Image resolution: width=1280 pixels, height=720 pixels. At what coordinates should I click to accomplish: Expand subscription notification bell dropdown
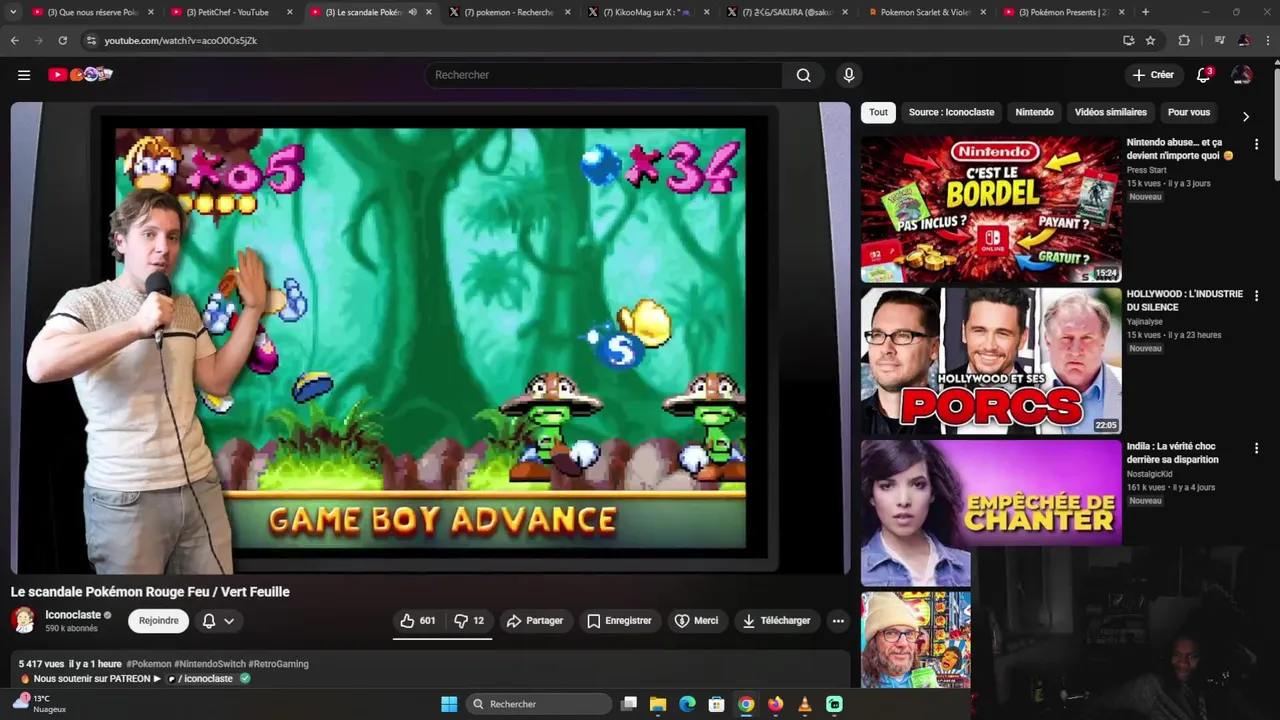218,621
